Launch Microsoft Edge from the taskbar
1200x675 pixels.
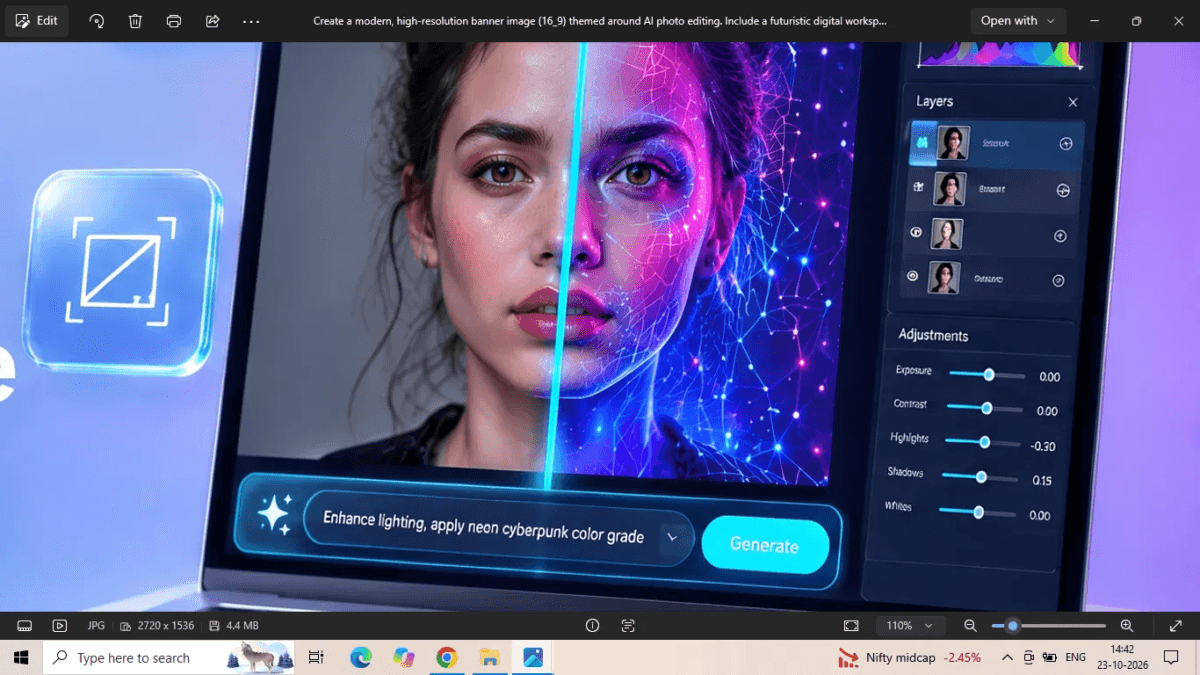[361, 657]
